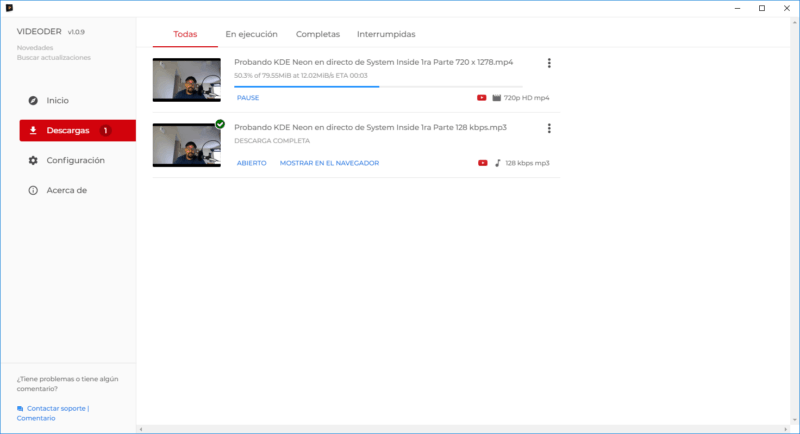Open the Novedades link

[x=35, y=47]
